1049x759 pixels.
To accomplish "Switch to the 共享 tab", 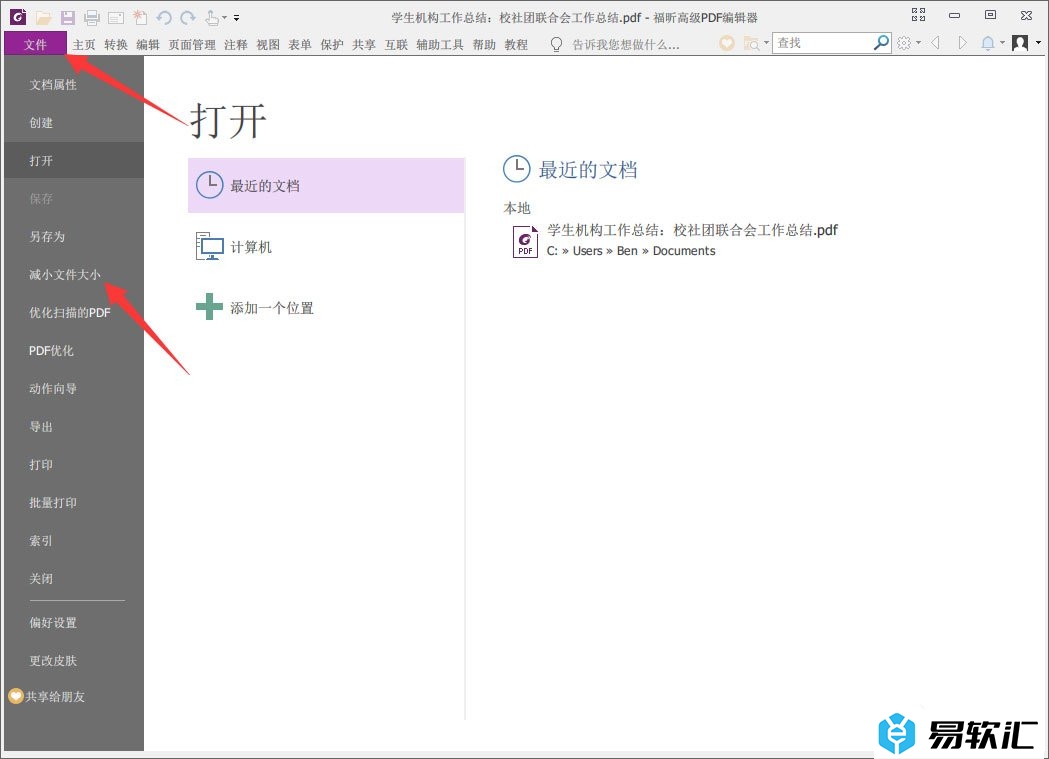I will coord(364,45).
